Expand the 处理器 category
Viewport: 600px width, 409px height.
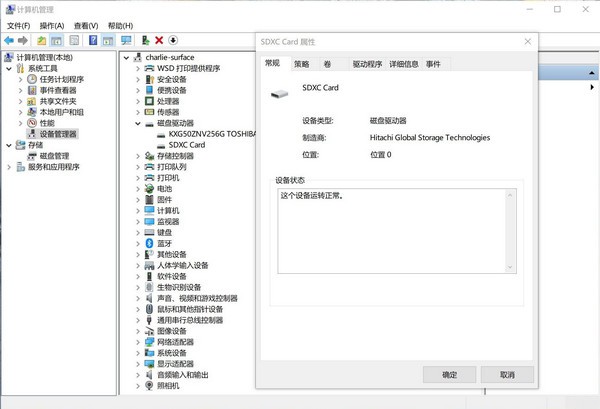pos(138,101)
